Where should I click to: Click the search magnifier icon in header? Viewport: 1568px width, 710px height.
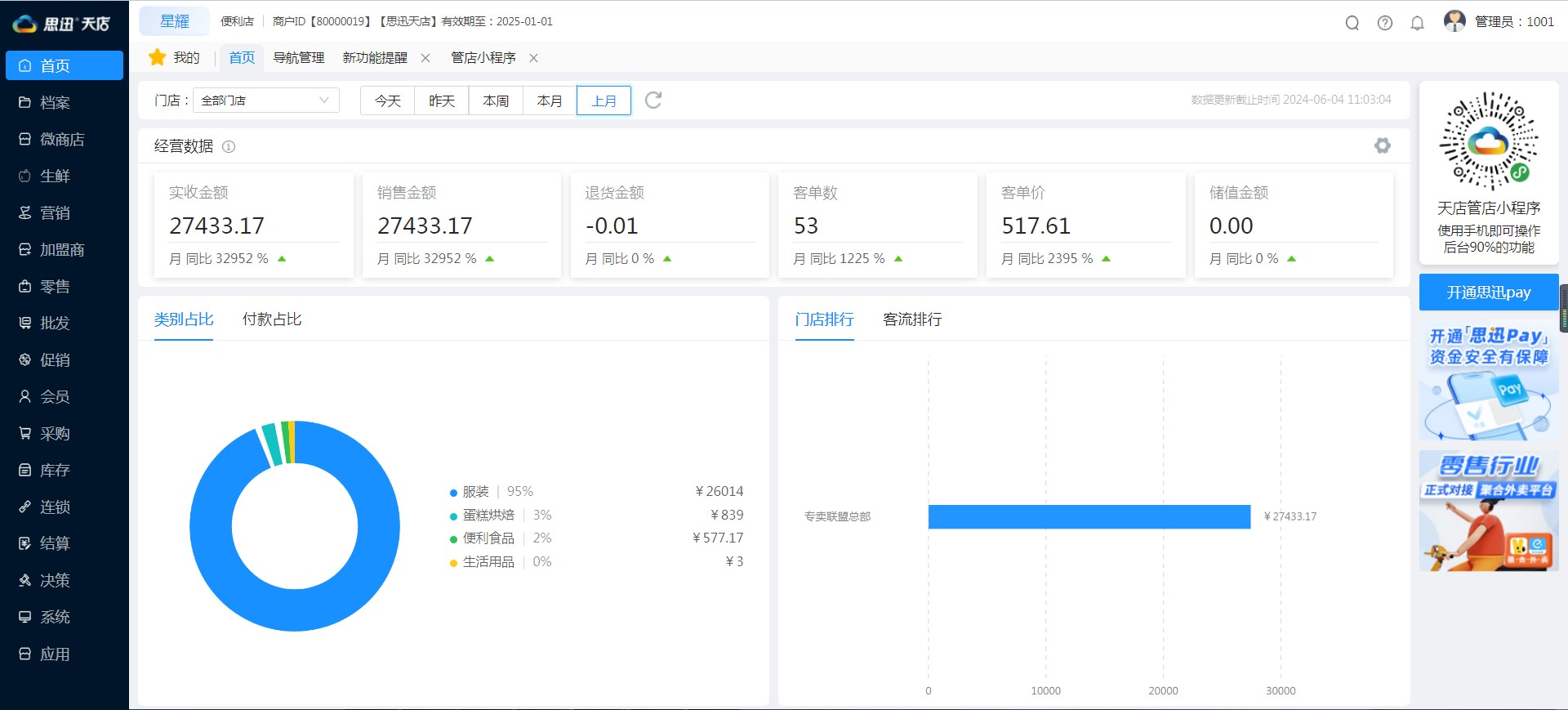click(1352, 23)
